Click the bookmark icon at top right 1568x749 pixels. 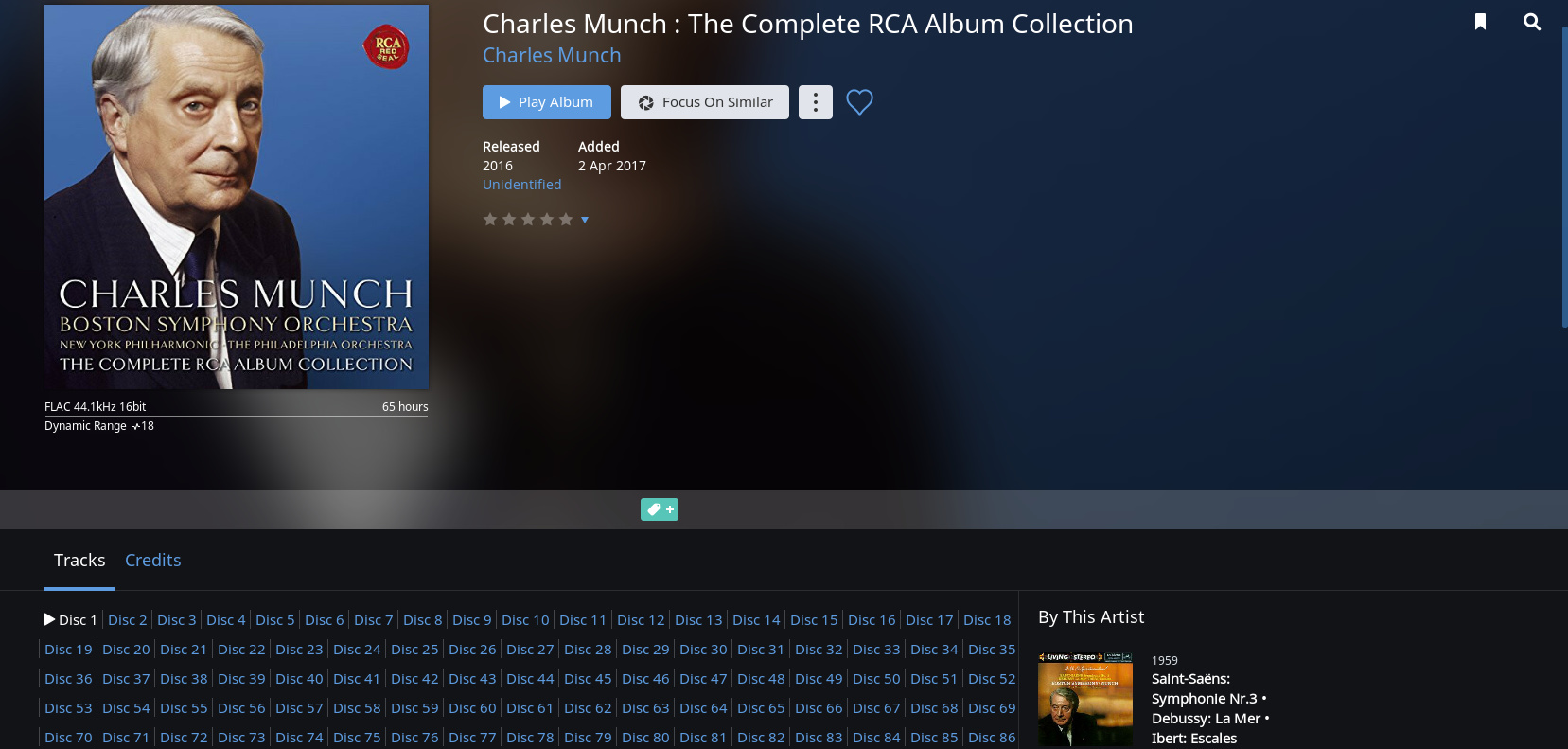point(1481,22)
